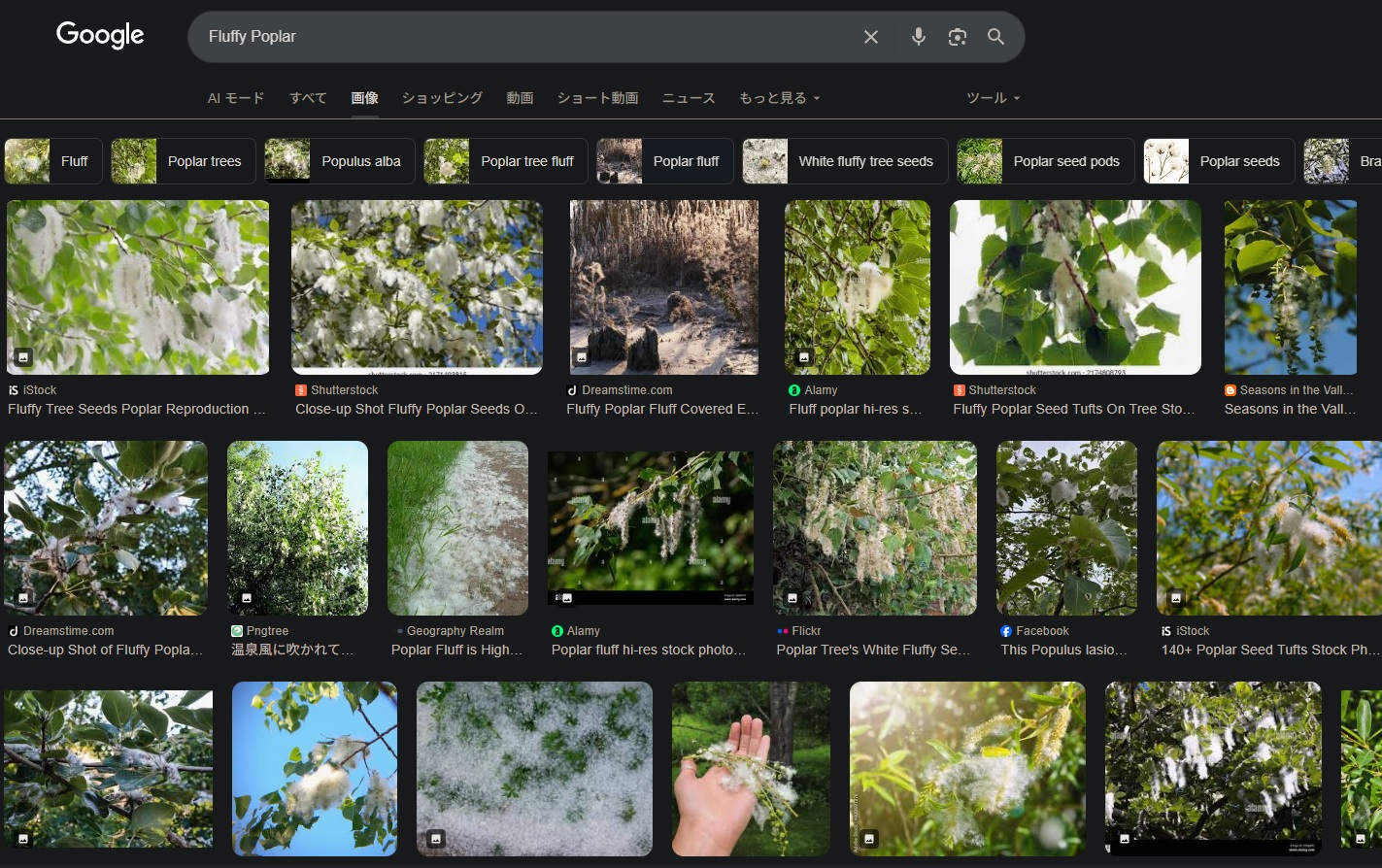Viewport: 1382px width, 868px height.
Task: Apply the White fluffy tree seeds chip
Action: point(840,161)
